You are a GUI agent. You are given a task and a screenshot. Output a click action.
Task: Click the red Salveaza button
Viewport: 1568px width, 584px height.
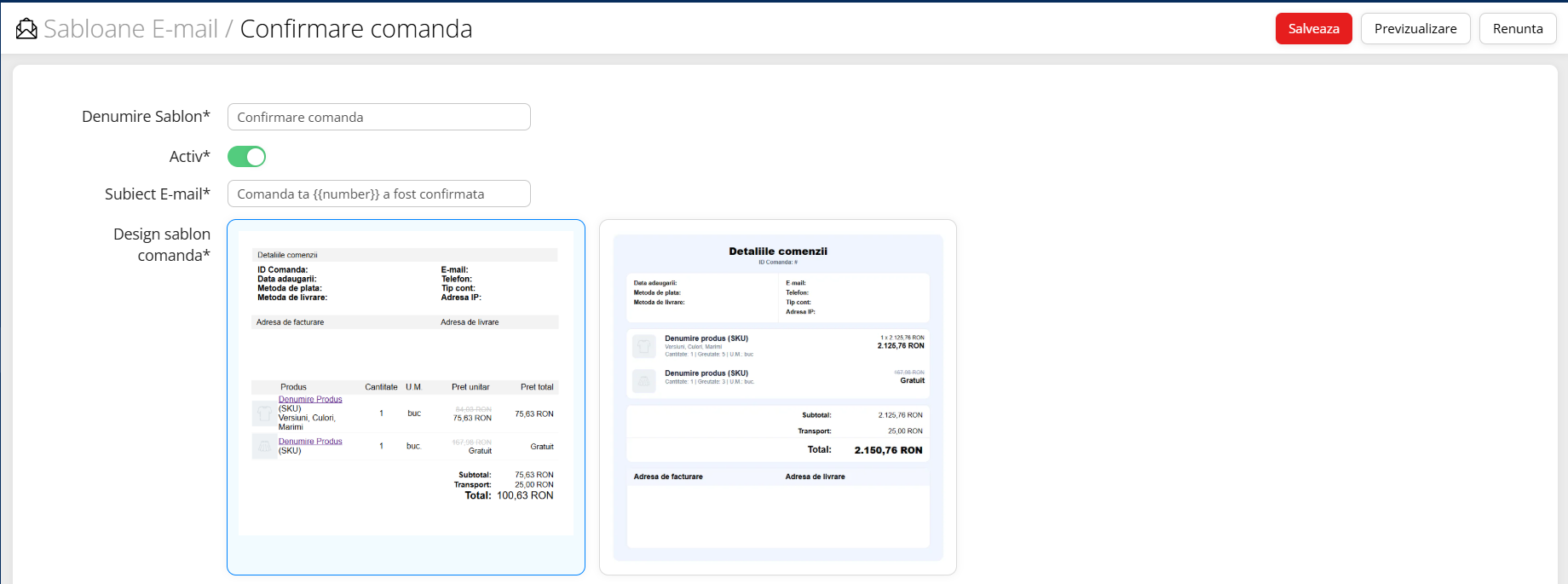[1313, 29]
